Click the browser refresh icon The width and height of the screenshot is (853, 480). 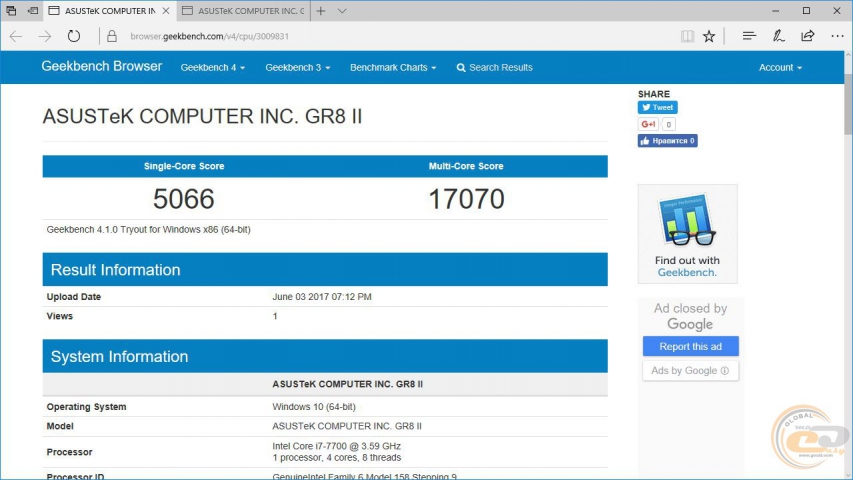73,36
